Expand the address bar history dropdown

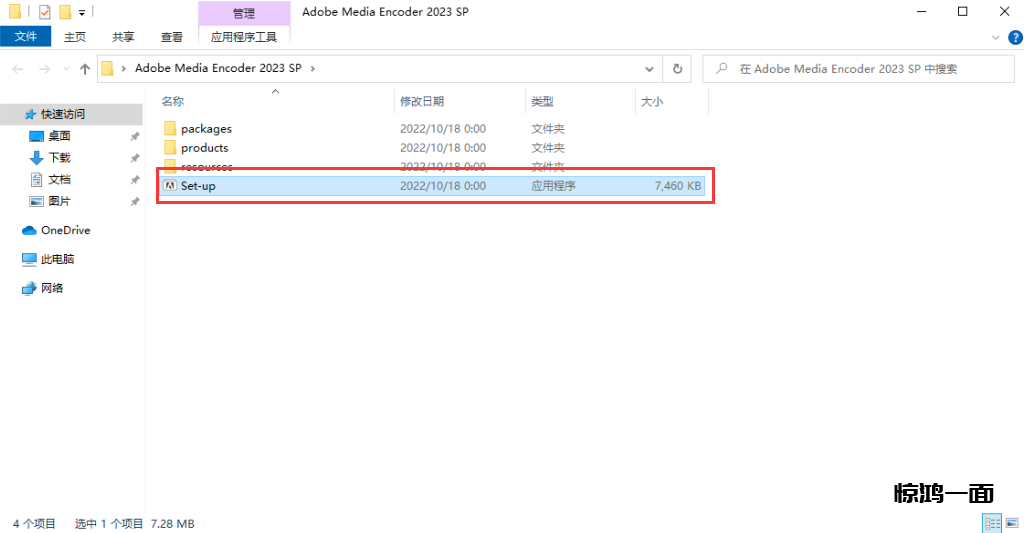click(x=650, y=69)
